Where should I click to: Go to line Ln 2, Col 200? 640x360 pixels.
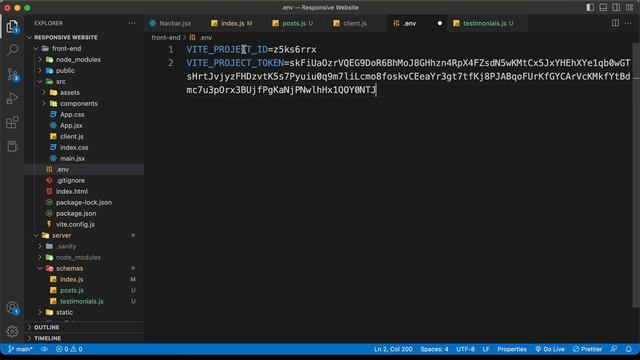(x=393, y=349)
